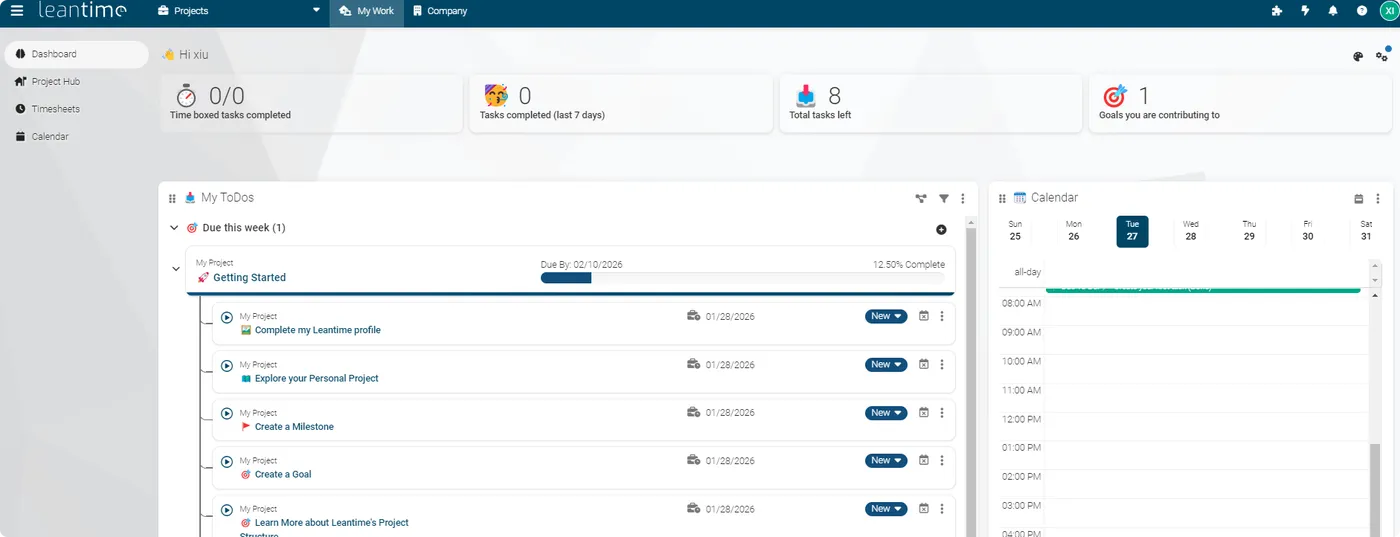Add a to-do with the plus icon
1400x537 pixels.
coord(941,229)
